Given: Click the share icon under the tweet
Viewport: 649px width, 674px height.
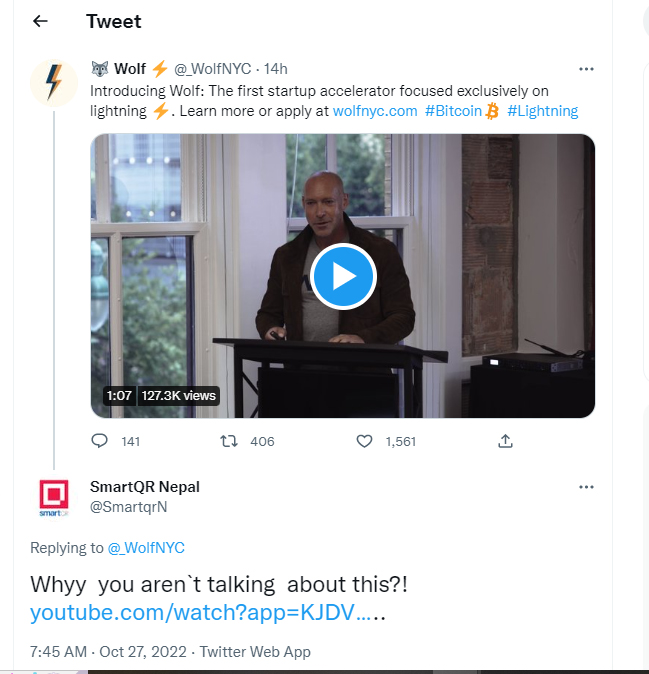Looking at the screenshot, I should [505, 441].
